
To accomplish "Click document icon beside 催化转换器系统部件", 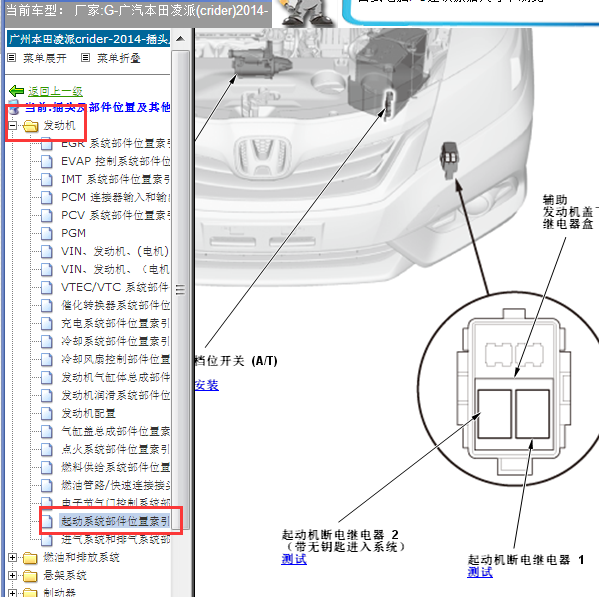I will (47, 305).
